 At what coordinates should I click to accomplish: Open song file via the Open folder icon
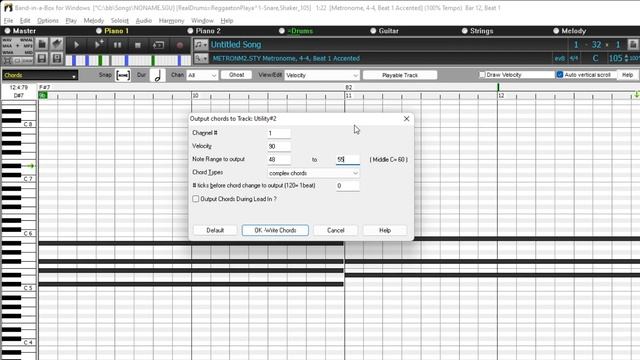[x=42, y=44]
